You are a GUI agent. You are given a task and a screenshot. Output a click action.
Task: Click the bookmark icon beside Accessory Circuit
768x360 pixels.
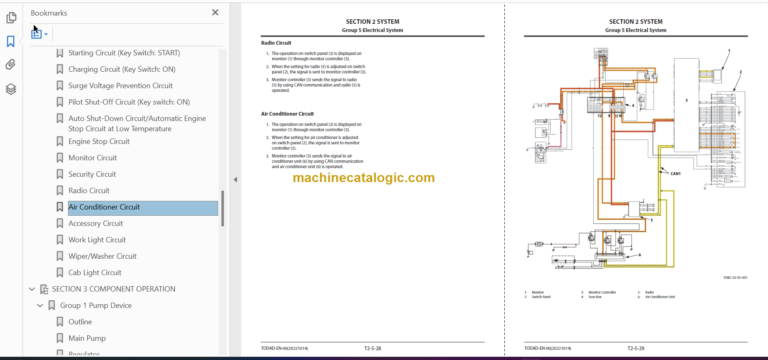[x=60, y=223]
